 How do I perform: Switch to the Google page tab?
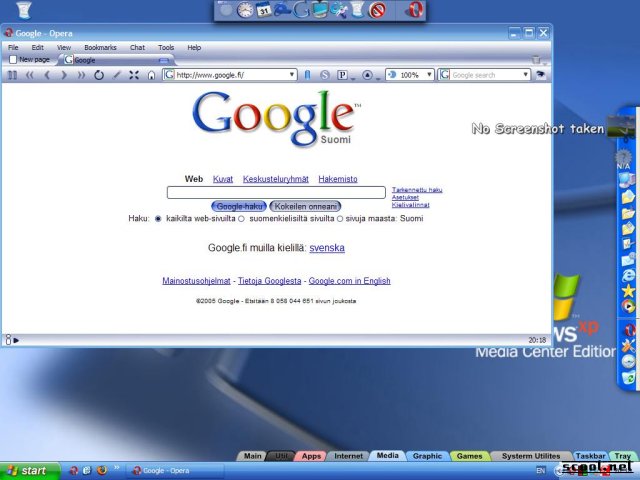tap(116, 60)
